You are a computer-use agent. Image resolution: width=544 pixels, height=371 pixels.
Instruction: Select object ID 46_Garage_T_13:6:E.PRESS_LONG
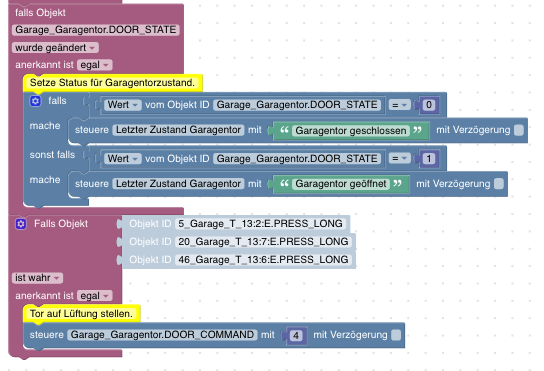[263, 260]
